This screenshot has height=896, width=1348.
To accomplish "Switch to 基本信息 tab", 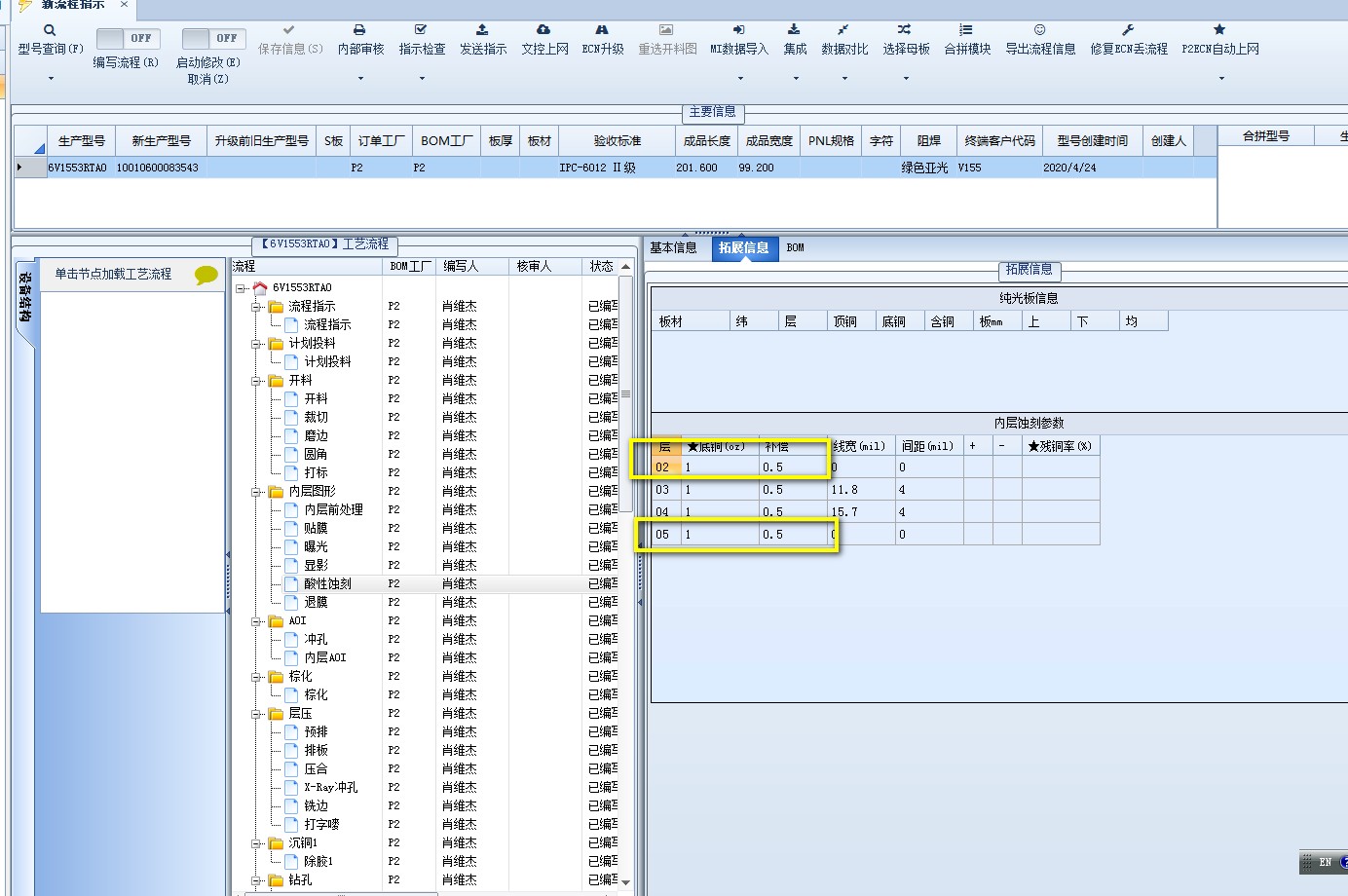I will [673, 247].
